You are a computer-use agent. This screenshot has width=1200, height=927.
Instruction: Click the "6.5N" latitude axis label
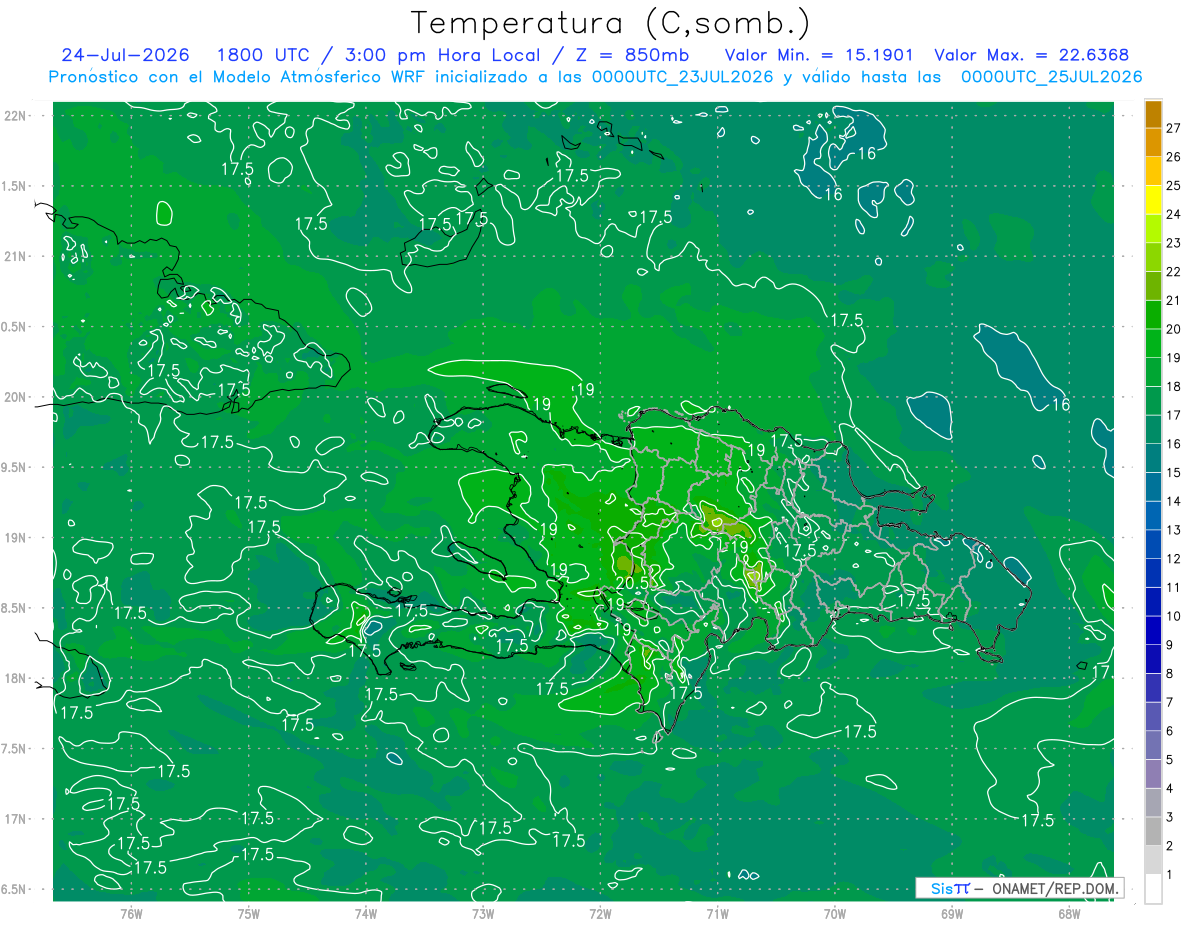coord(15,889)
